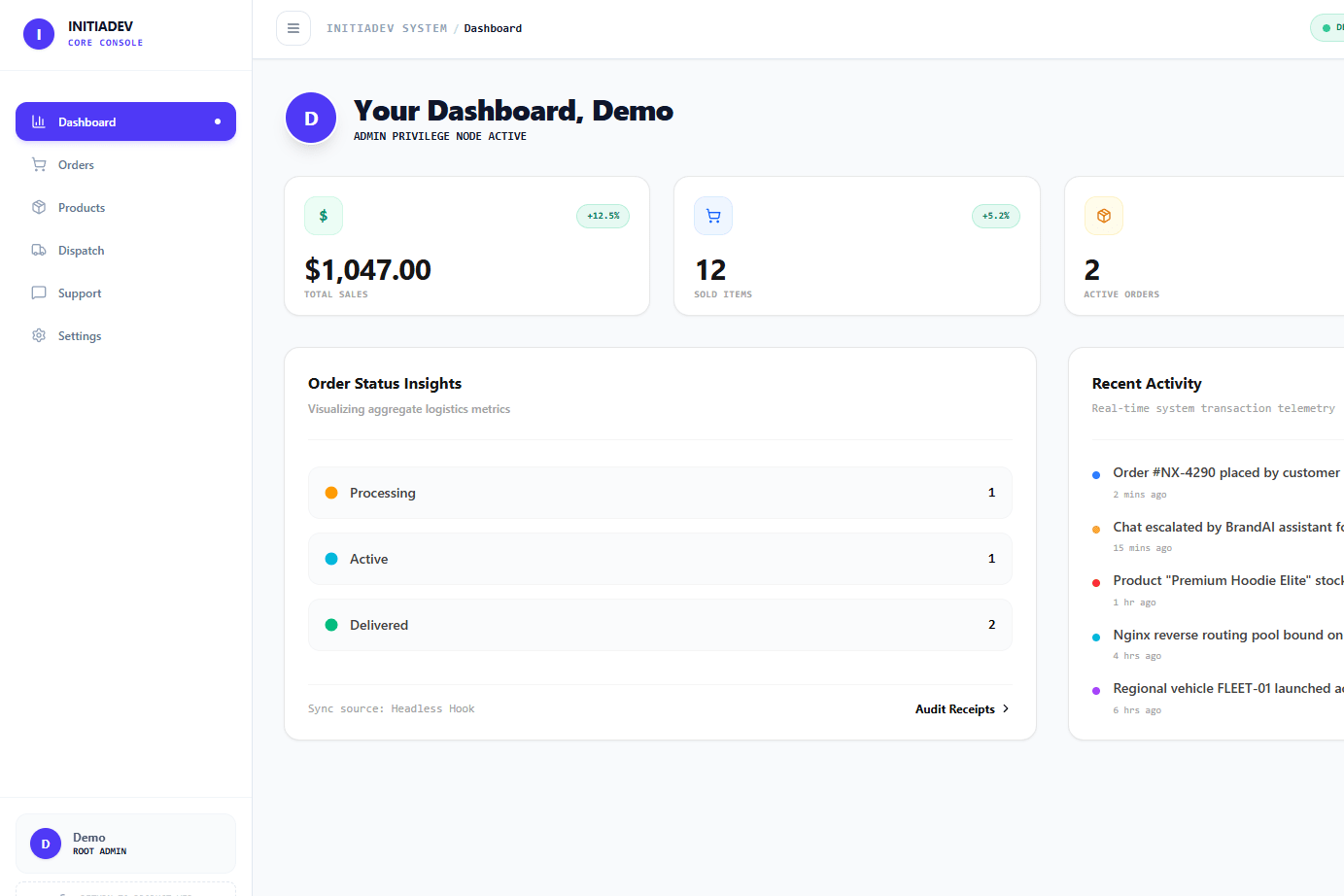
Task: Select the Delivered status row
Action: coord(660,625)
